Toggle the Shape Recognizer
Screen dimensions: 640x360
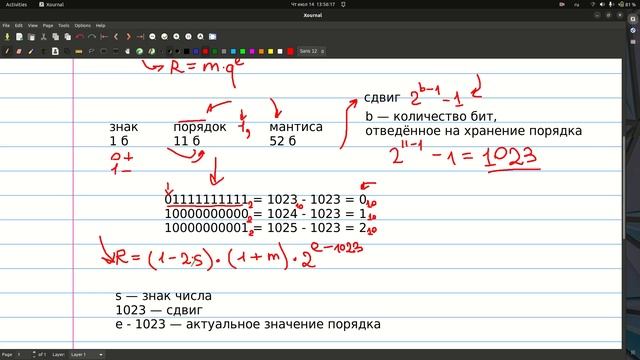click(x=67, y=51)
